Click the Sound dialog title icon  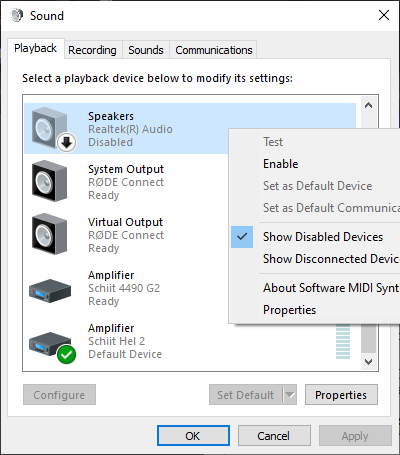coord(17,15)
